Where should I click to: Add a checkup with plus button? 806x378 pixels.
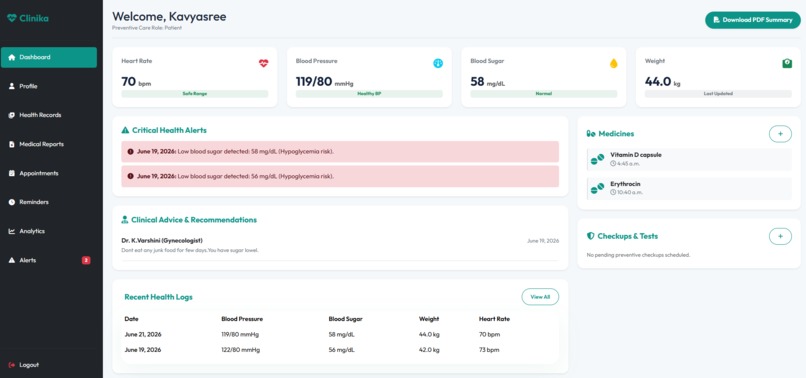click(780, 236)
